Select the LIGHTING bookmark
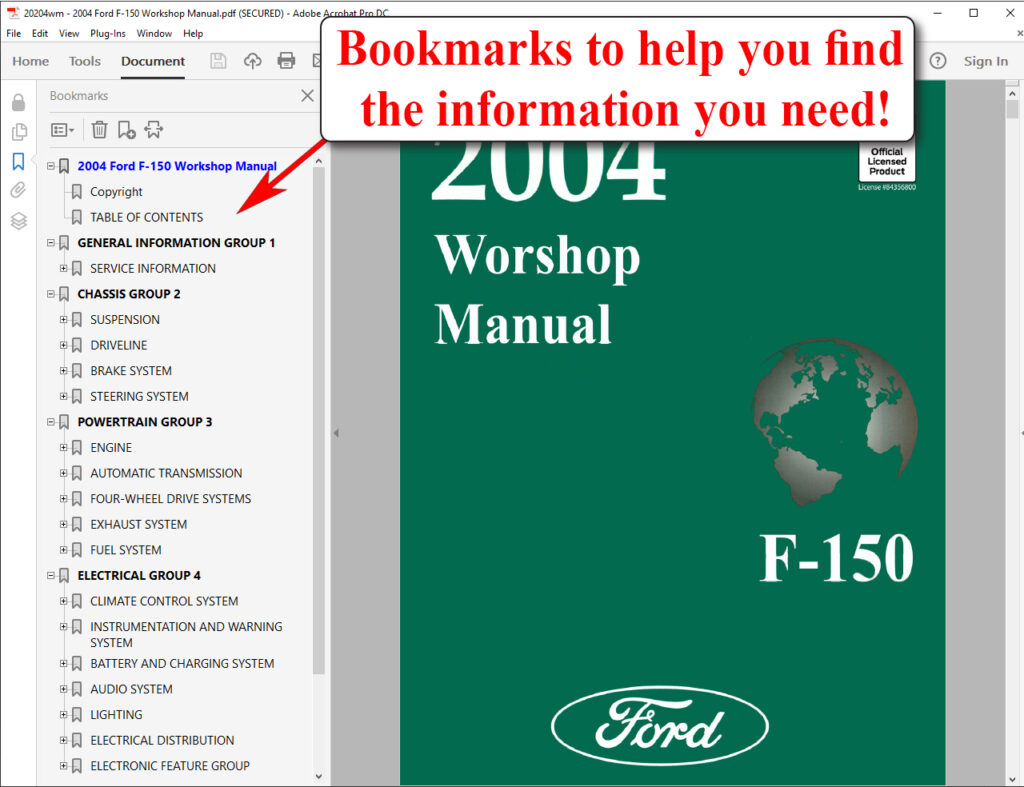Screen dimensions: 1024x787 point(116,715)
